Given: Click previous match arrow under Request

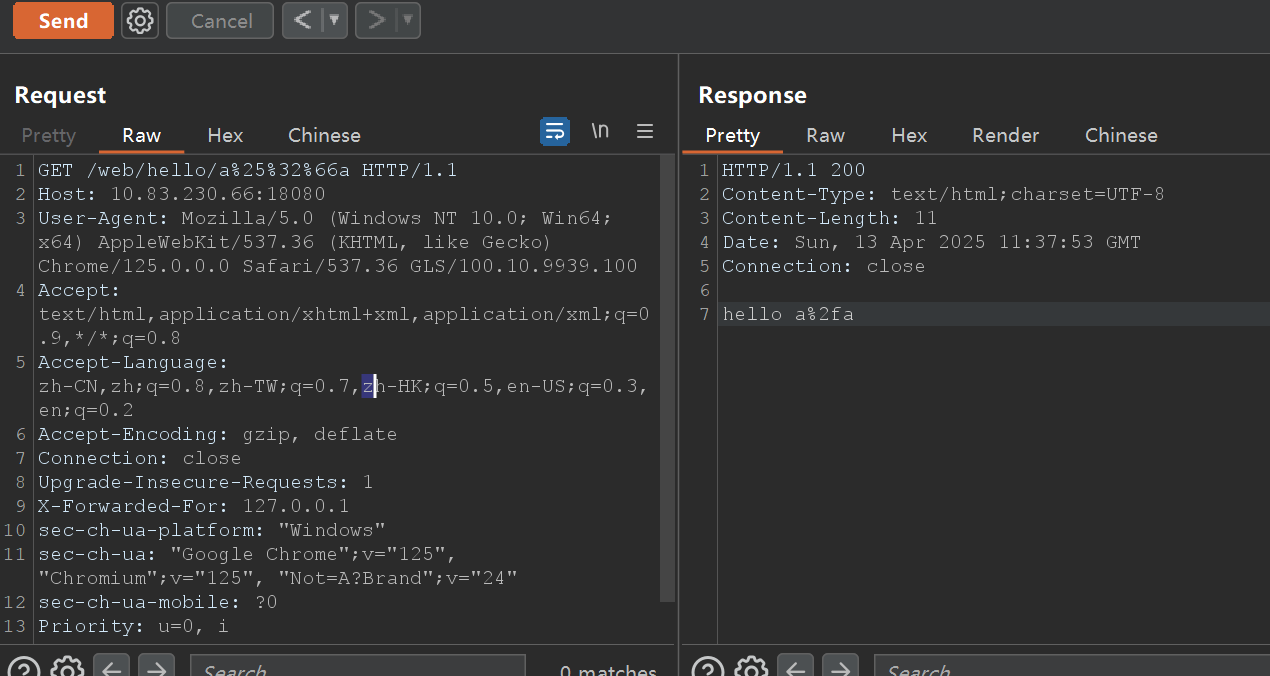Looking at the screenshot, I should click(x=111, y=667).
